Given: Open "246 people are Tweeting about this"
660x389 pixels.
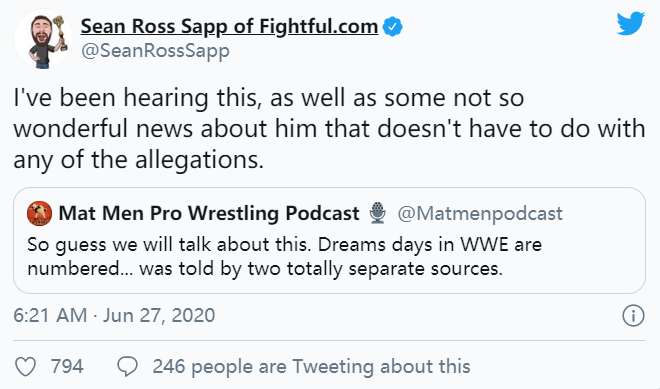Looking at the screenshot, I should click(311, 366).
